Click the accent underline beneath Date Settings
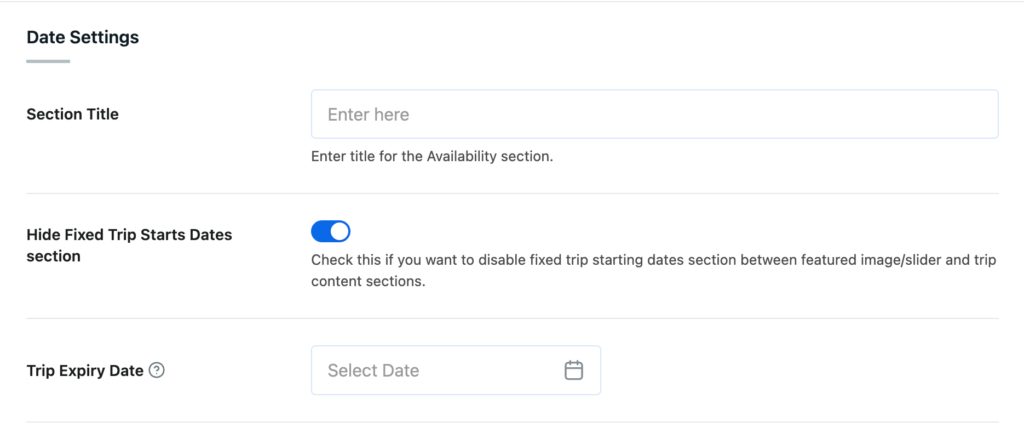 tap(48, 62)
